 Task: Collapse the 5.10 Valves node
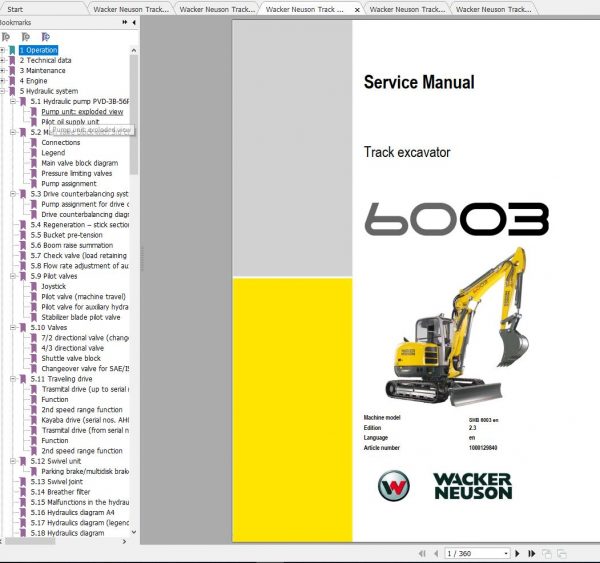(x=13, y=328)
